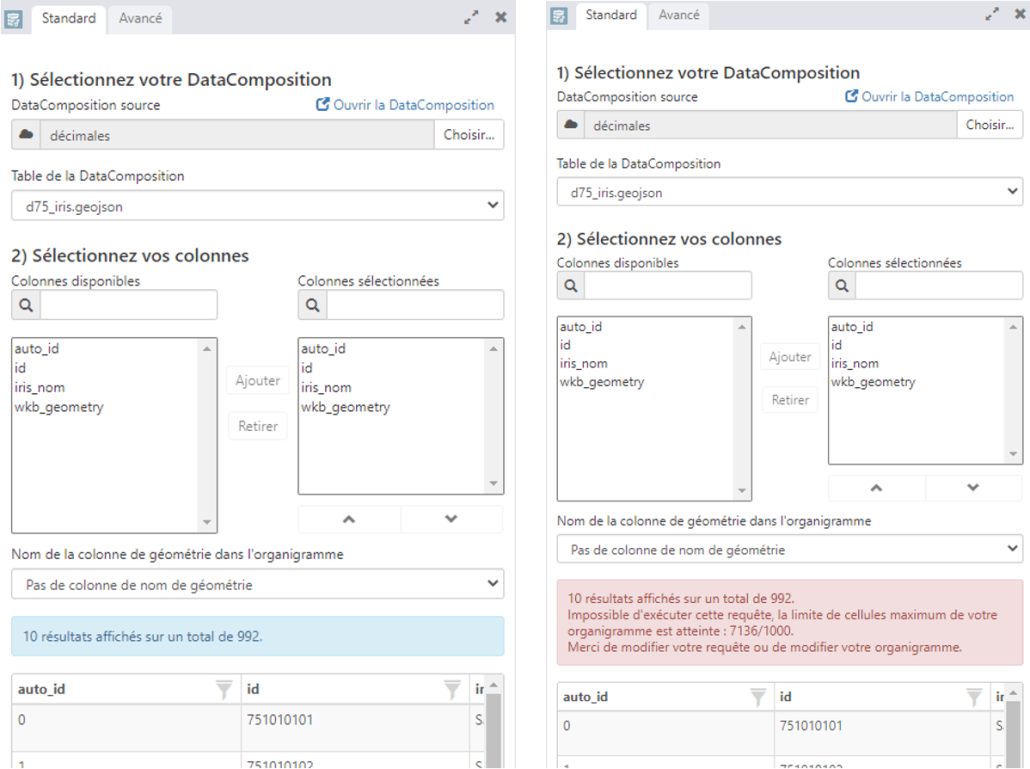Image resolution: width=1030 pixels, height=769 pixels.
Task: Select iris_nom in the left panel's Colonnes disponibles list
Action: click(39, 387)
